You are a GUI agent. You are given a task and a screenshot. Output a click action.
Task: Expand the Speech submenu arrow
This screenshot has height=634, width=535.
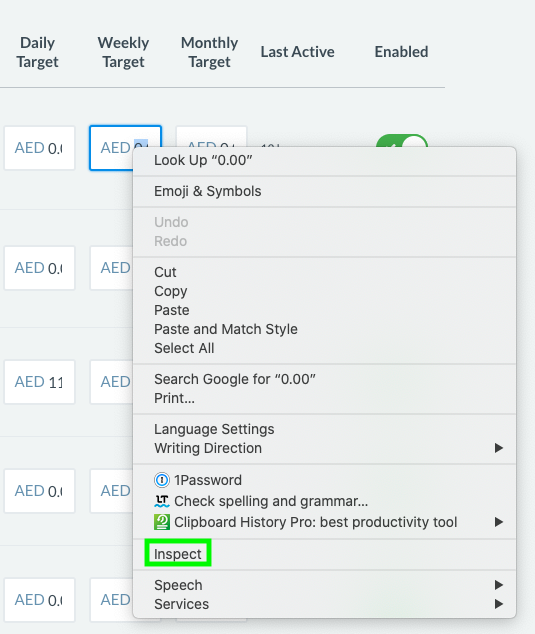click(x=499, y=585)
